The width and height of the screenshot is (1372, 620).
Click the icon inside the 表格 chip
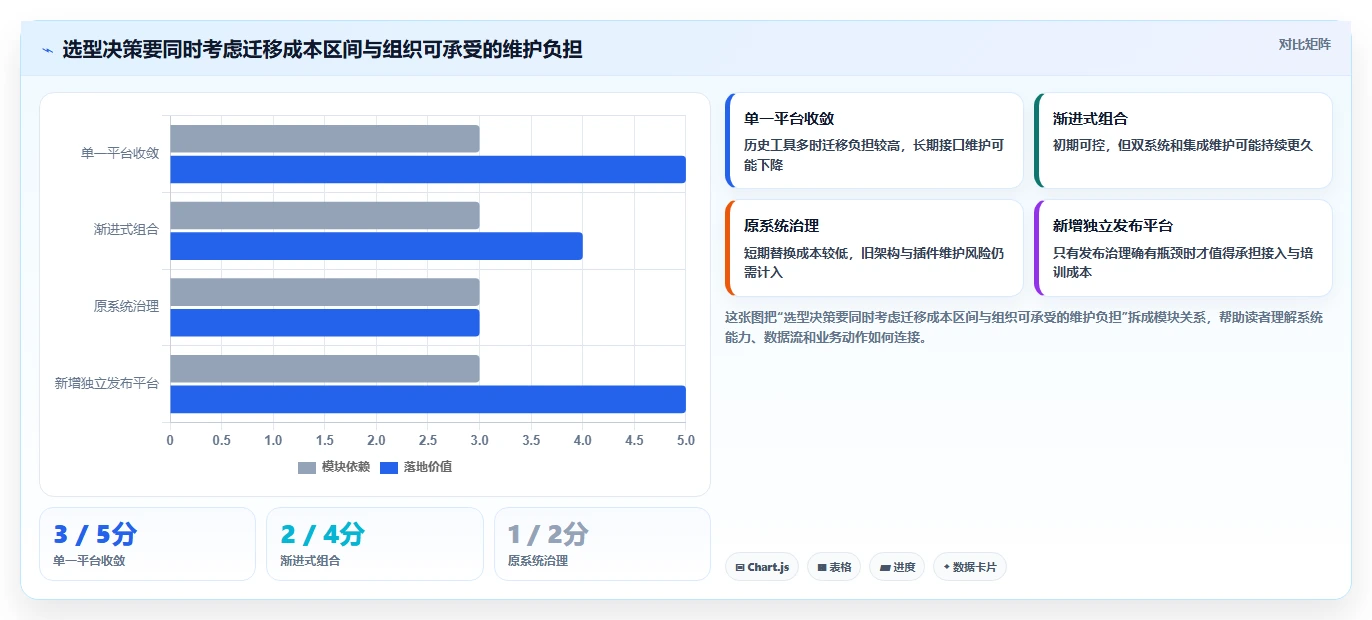tap(822, 567)
